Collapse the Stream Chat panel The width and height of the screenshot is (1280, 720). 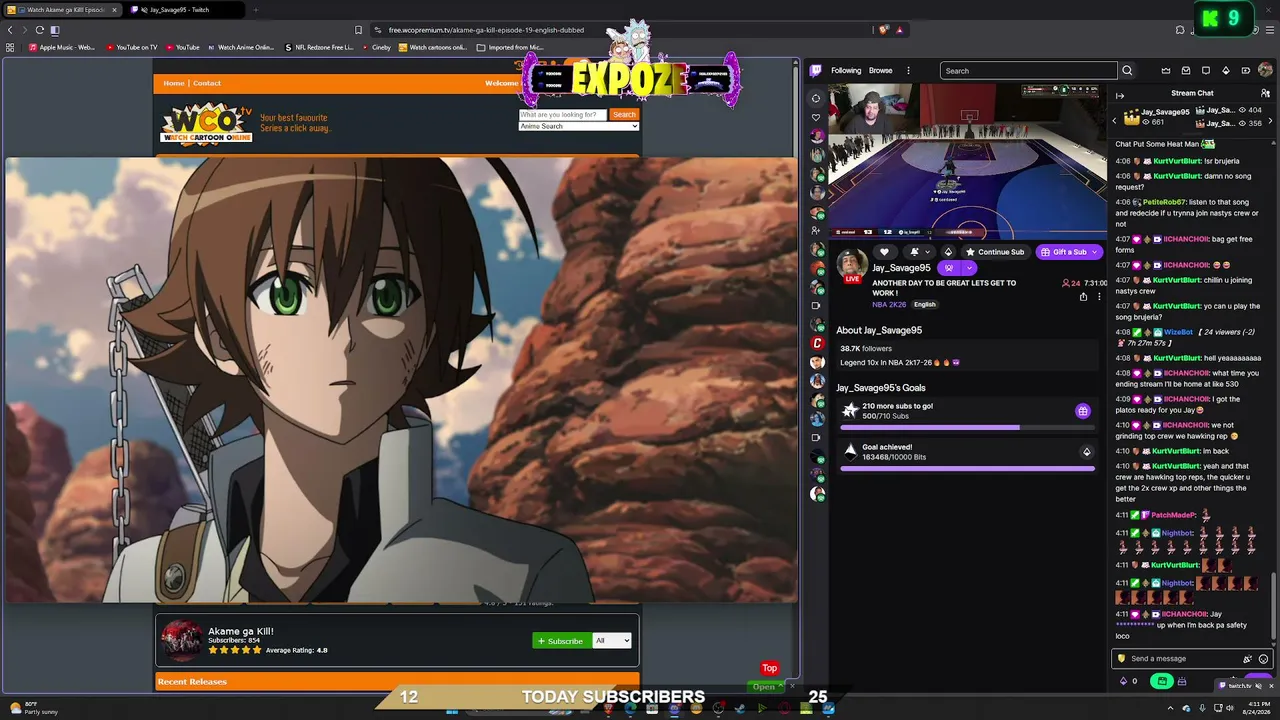tap(1120, 96)
